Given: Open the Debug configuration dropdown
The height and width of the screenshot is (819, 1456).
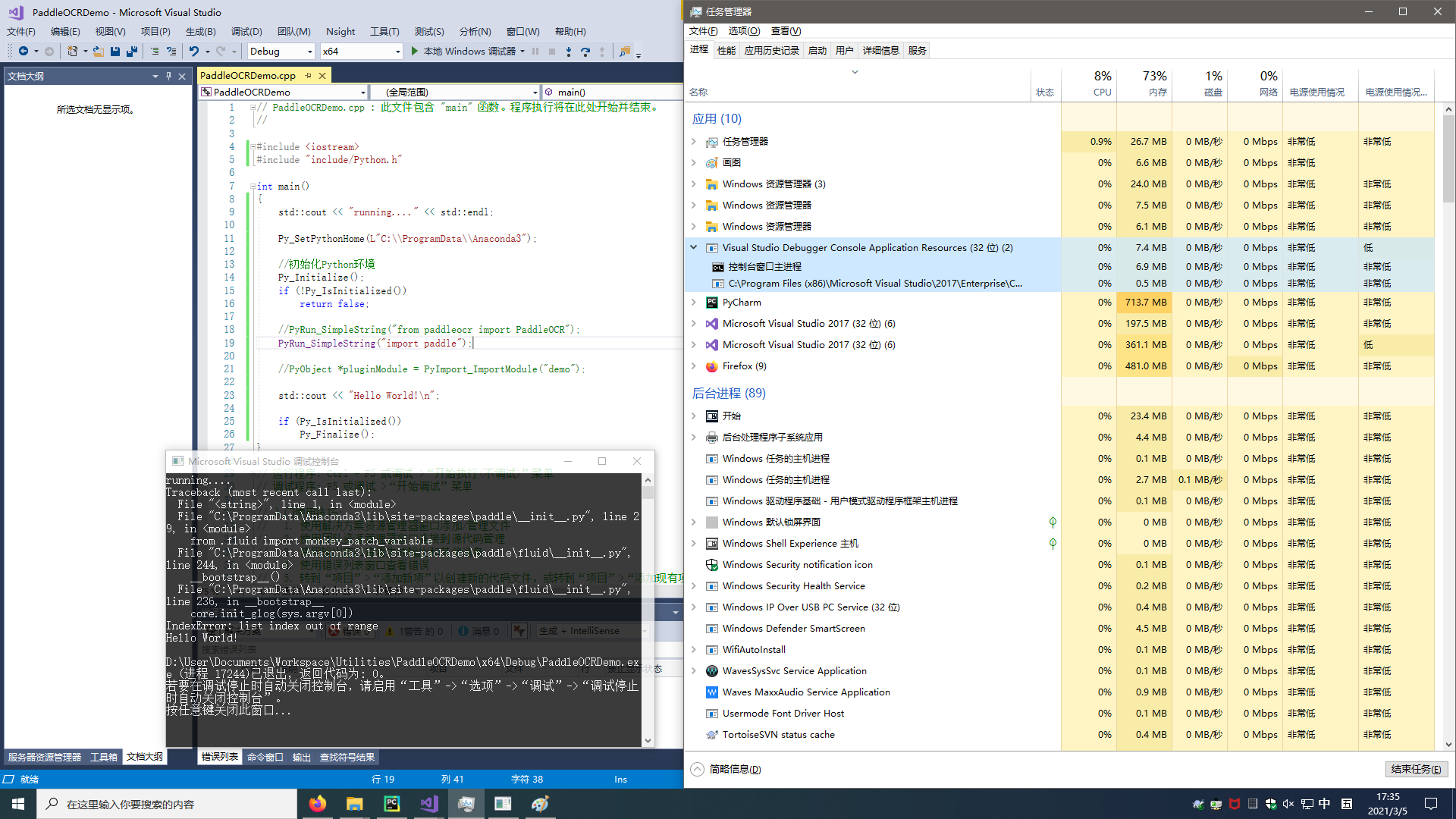Looking at the screenshot, I should click(x=309, y=52).
